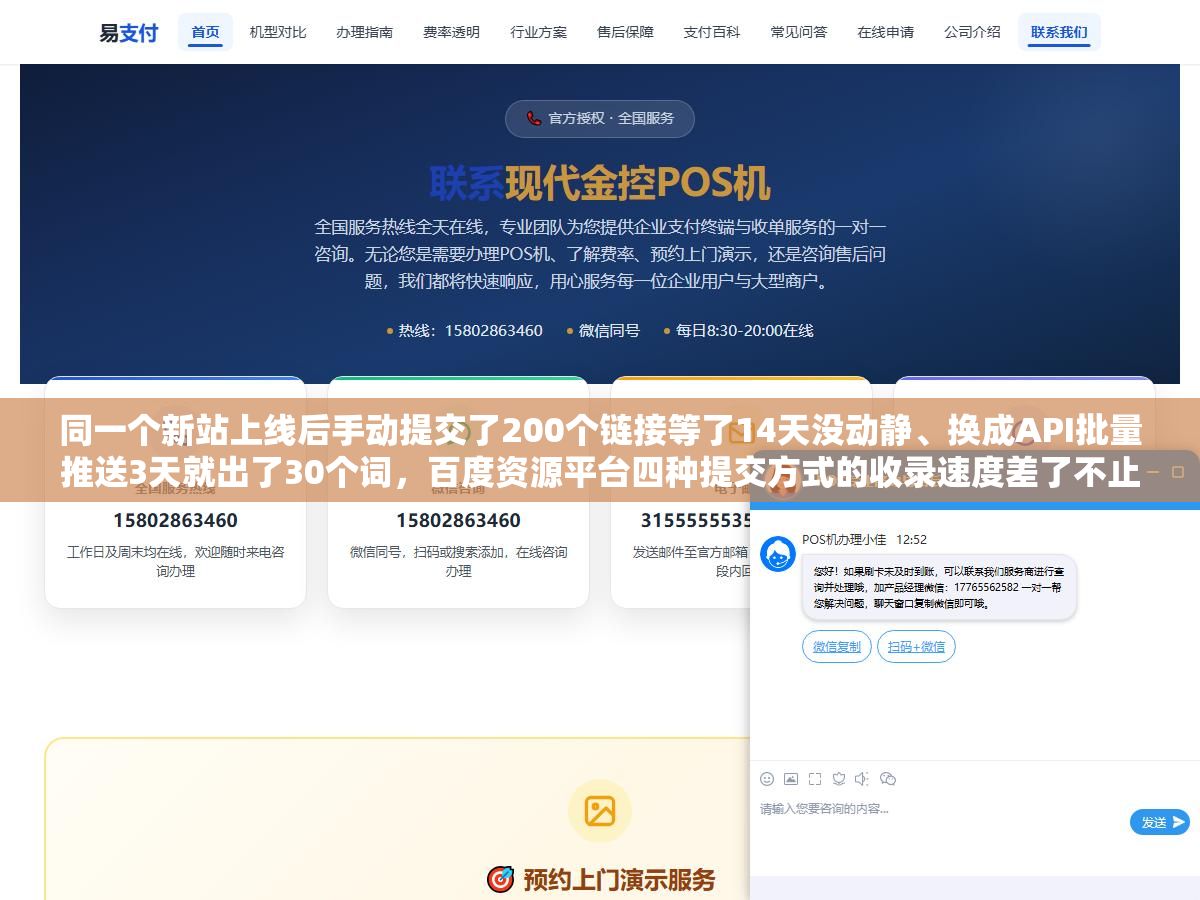Open the 售后保障 page
The width and height of the screenshot is (1200, 900).
pos(626,32)
